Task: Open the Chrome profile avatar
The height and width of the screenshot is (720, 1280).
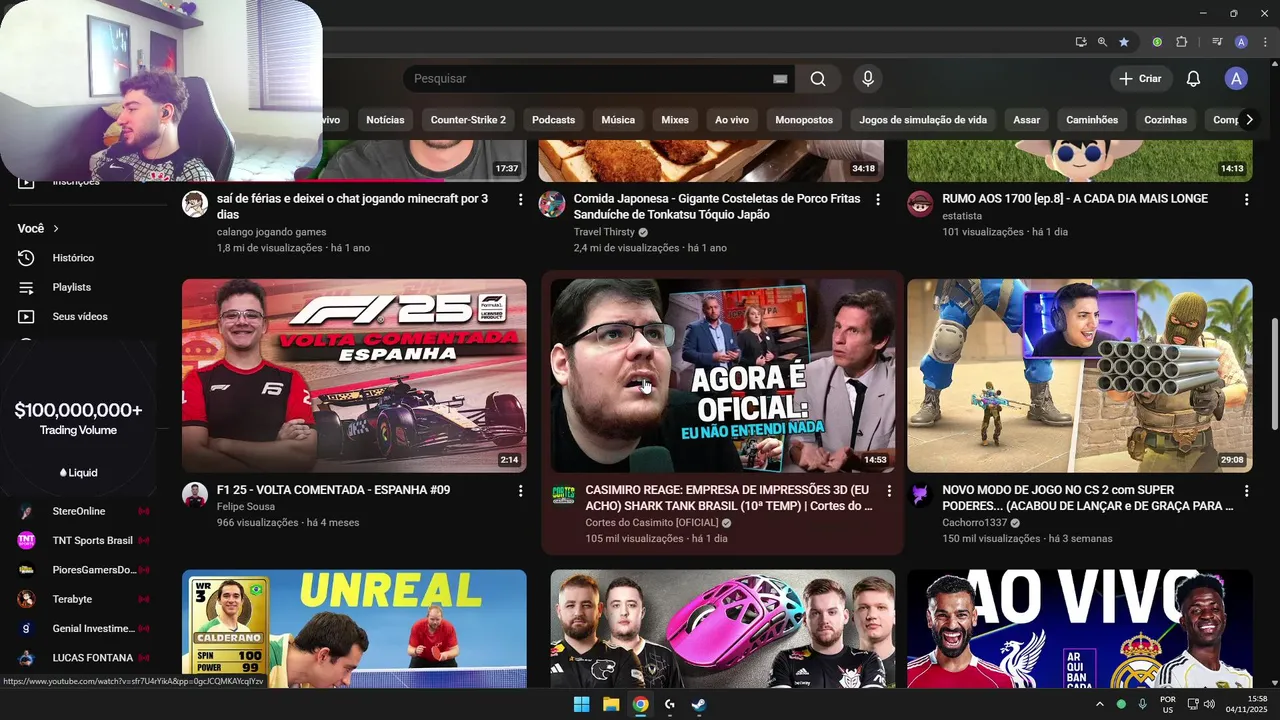Action: point(1241,42)
